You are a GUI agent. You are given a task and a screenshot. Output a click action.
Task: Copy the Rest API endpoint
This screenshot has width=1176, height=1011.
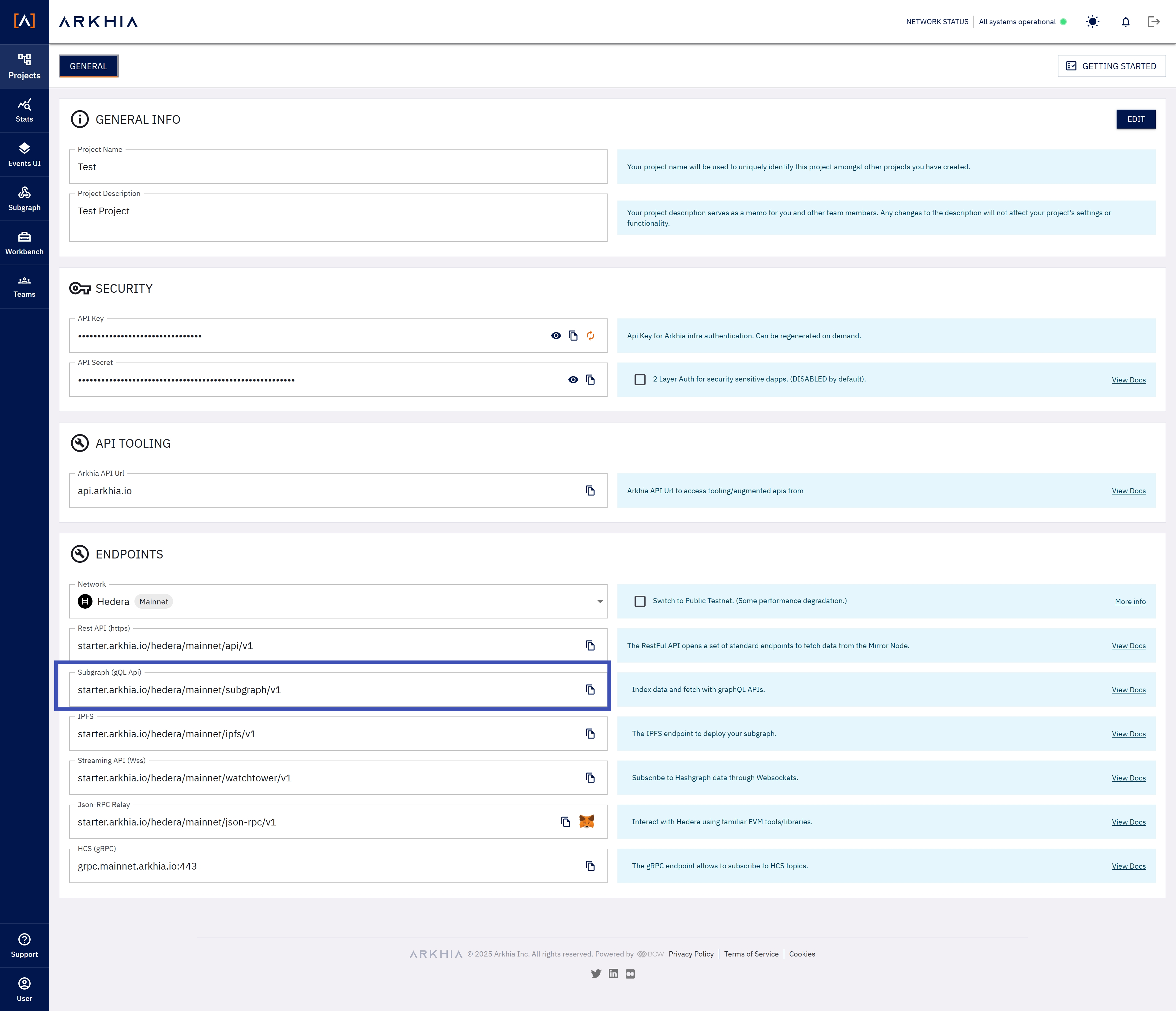click(x=590, y=645)
